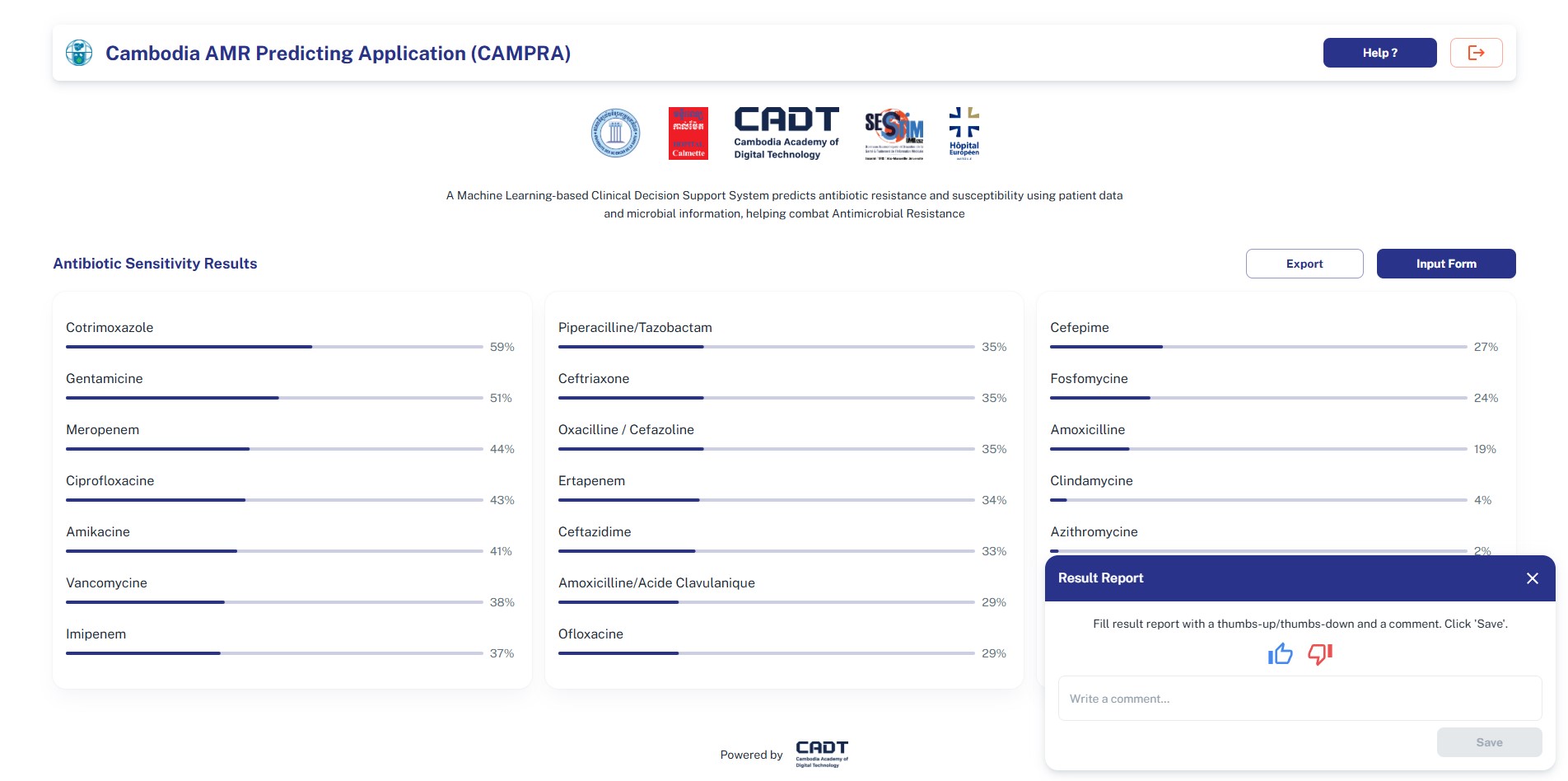1568x781 pixels.
Task: Click the thumbs-up icon in Result Report
Action: (x=1280, y=654)
